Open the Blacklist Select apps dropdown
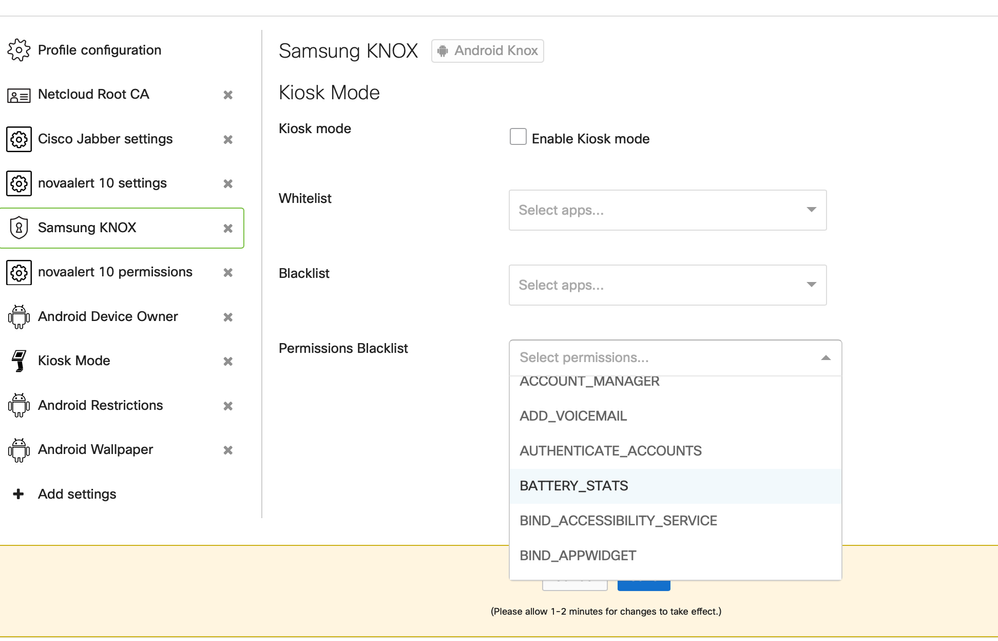The height and width of the screenshot is (641, 998). (x=668, y=285)
